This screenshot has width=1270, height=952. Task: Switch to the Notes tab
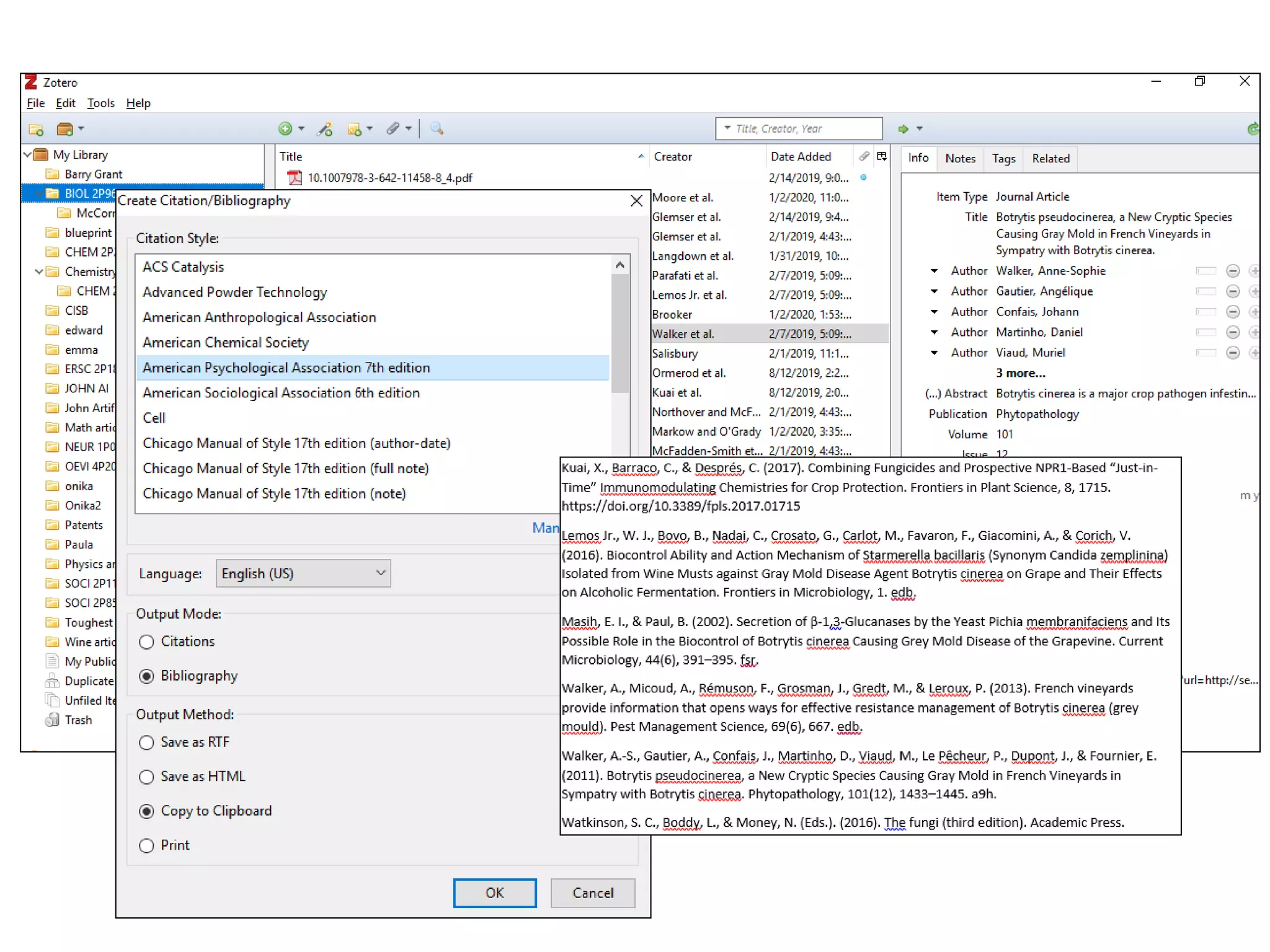959,159
